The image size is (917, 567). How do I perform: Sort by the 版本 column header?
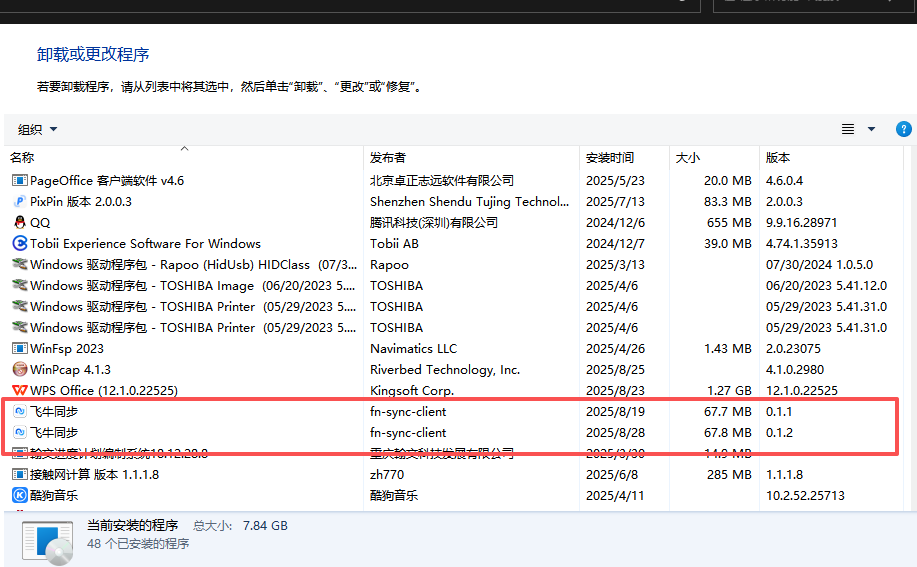point(778,158)
